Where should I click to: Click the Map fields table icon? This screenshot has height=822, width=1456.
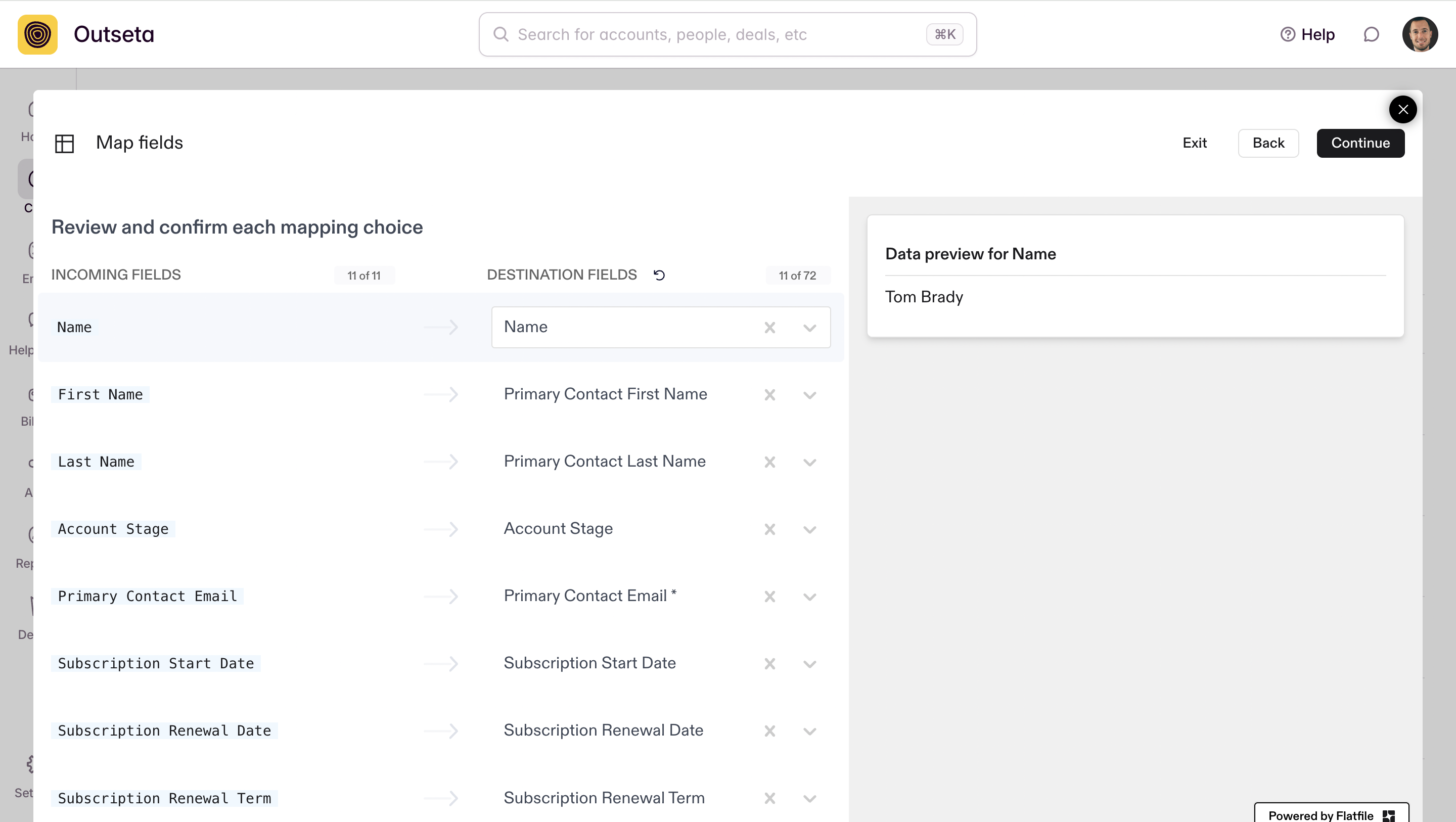point(64,143)
